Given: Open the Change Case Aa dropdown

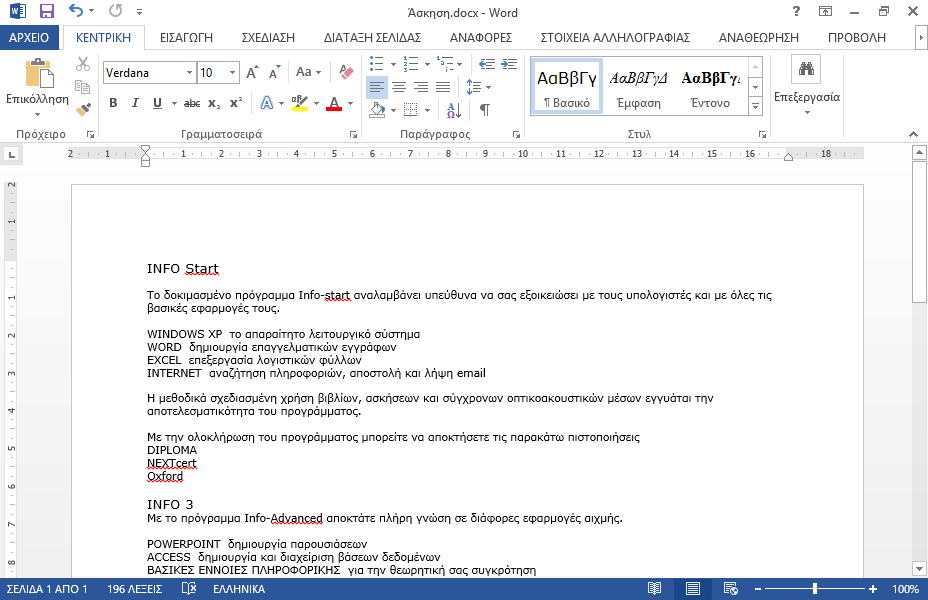Looking at the screenshot, I should (x=308, y=72).
